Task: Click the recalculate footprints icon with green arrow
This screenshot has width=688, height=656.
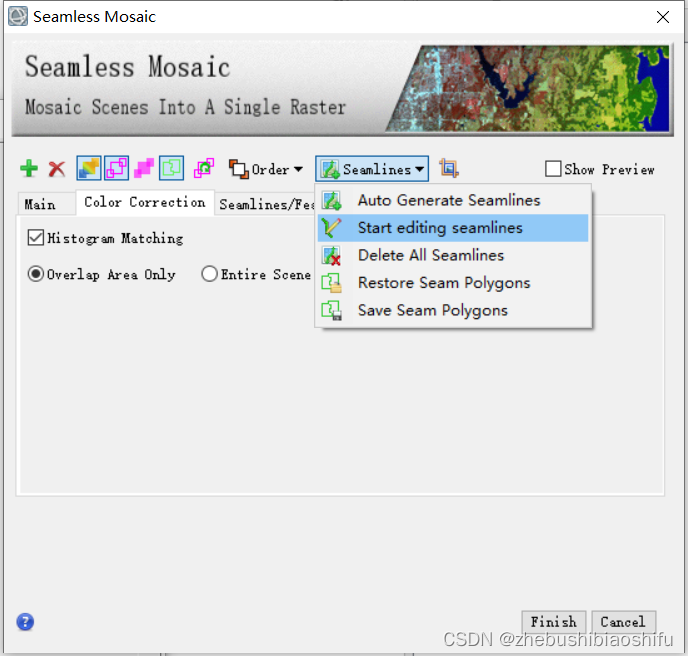Action: click(x=204, y=168)
